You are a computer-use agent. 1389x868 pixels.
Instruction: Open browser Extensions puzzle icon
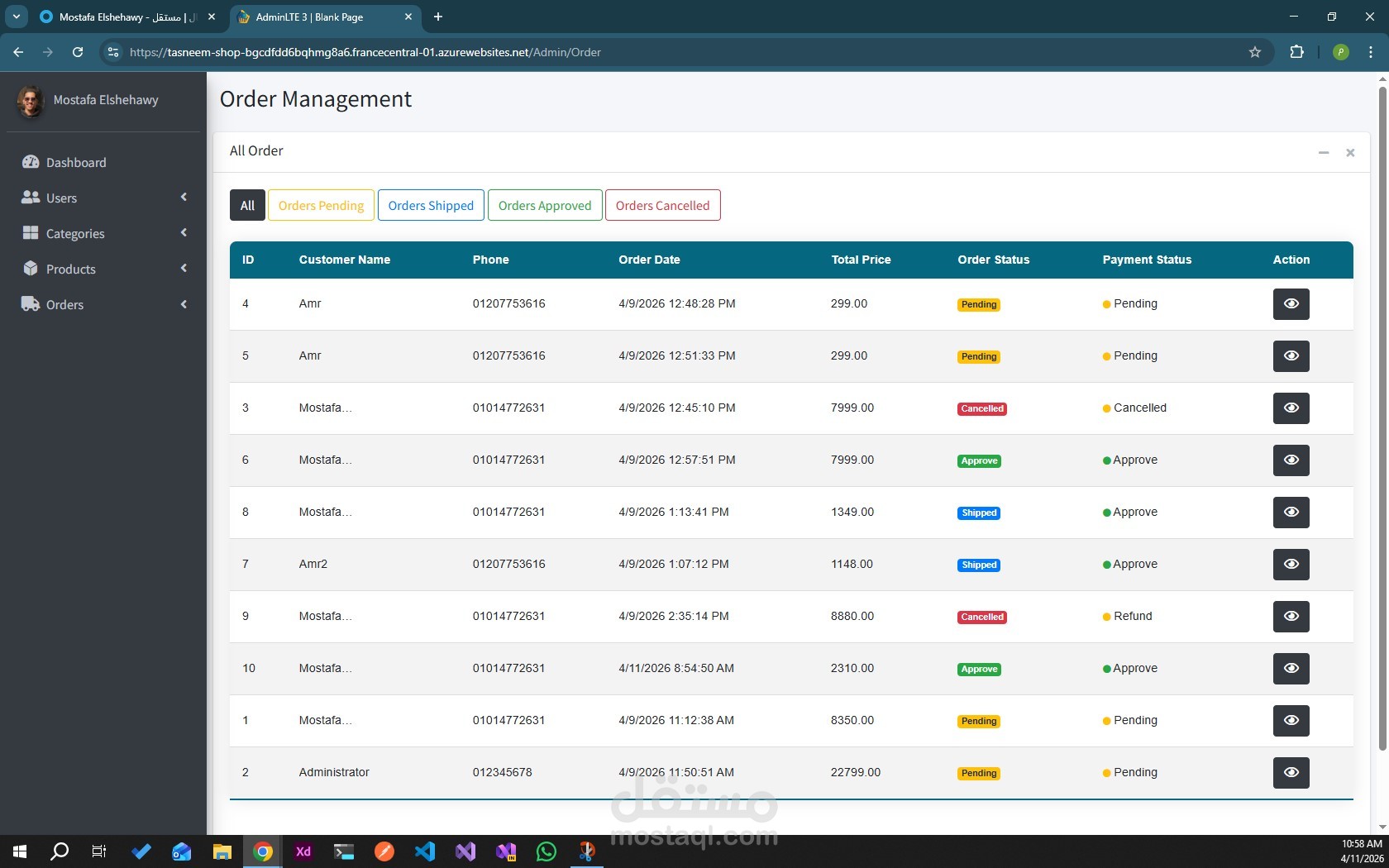(x=1296, y=52)
